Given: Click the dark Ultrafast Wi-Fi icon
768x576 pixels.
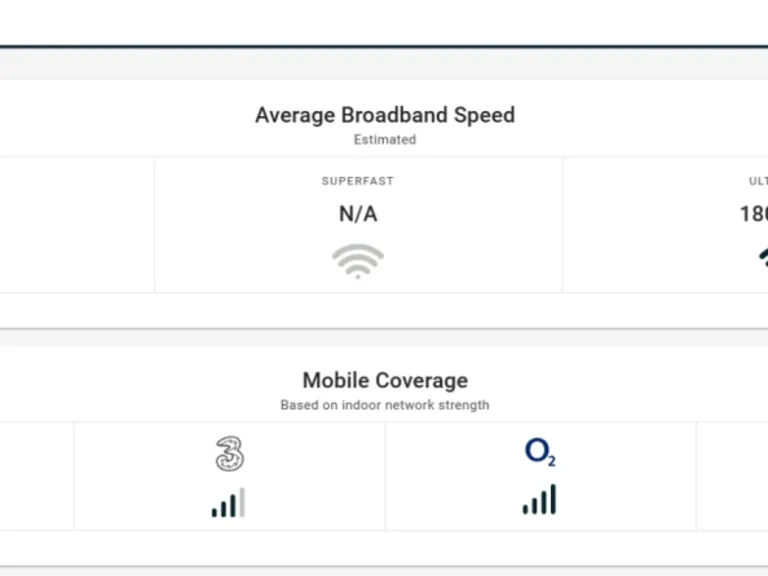Looking at the screenshot, I should click(x=762, y=259).
